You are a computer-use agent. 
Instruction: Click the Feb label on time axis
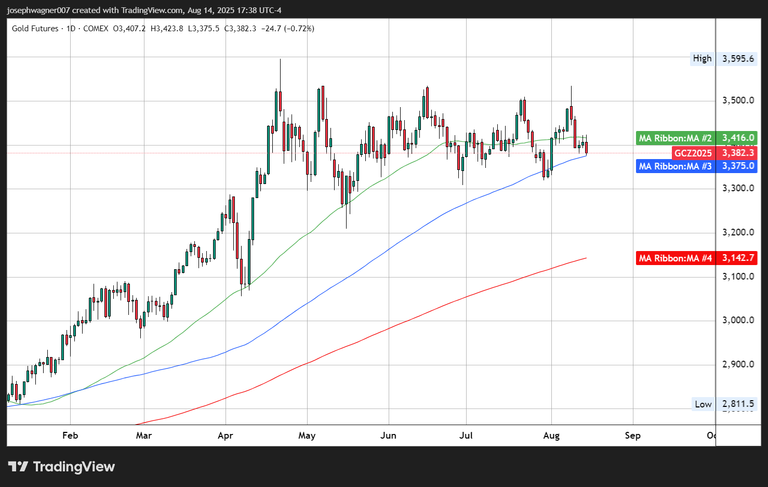[x=69, y=436]
